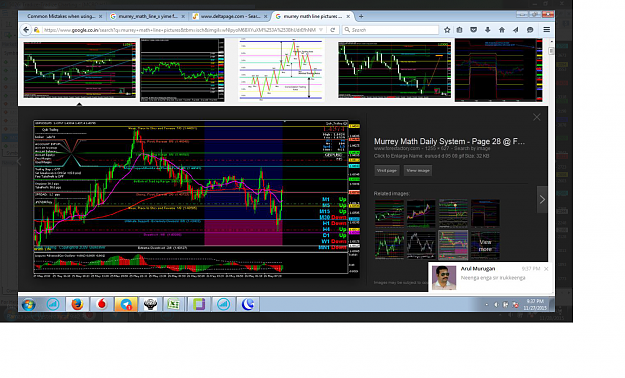The height and width of the screenshot is (378, 625).
Task: Go back with the browser back arrow
Action: 26,30
